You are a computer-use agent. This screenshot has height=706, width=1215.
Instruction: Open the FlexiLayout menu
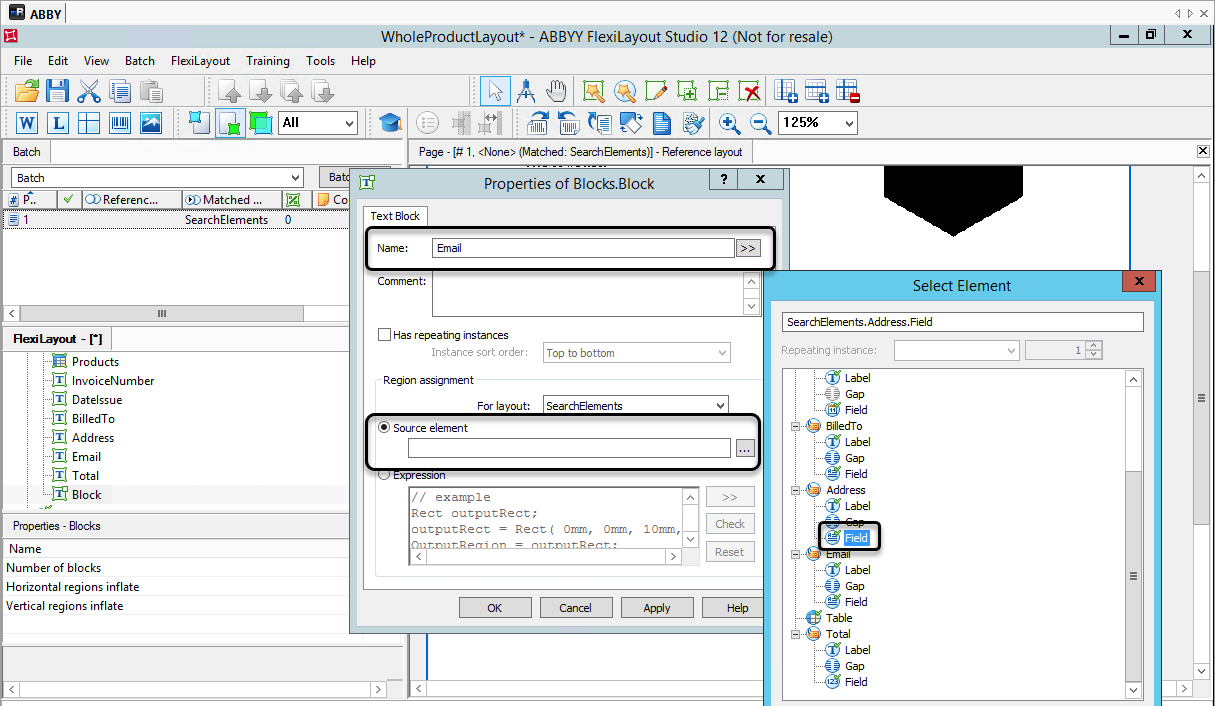point(200,61)
